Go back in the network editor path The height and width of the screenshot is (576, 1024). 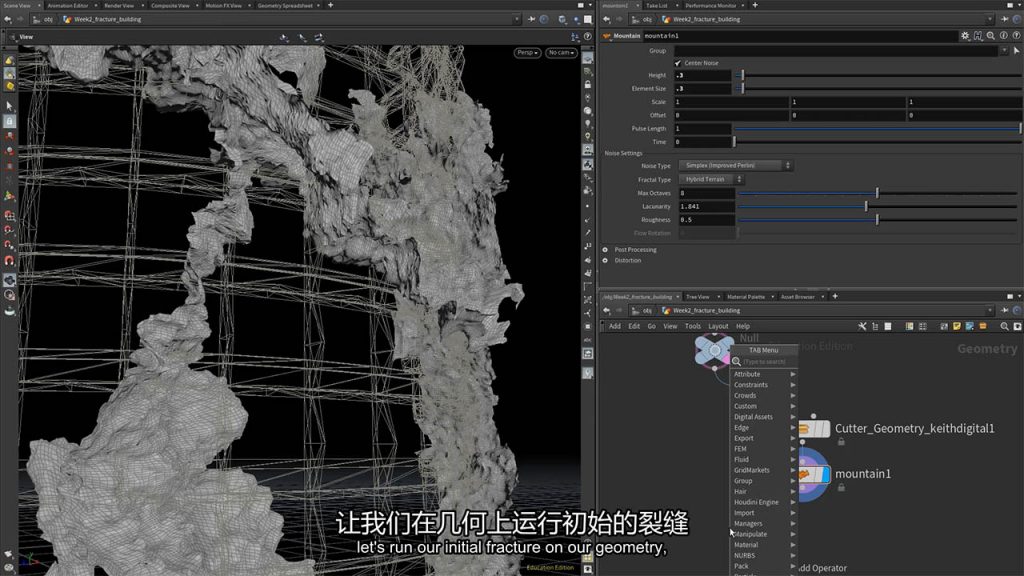coord(607,311)
